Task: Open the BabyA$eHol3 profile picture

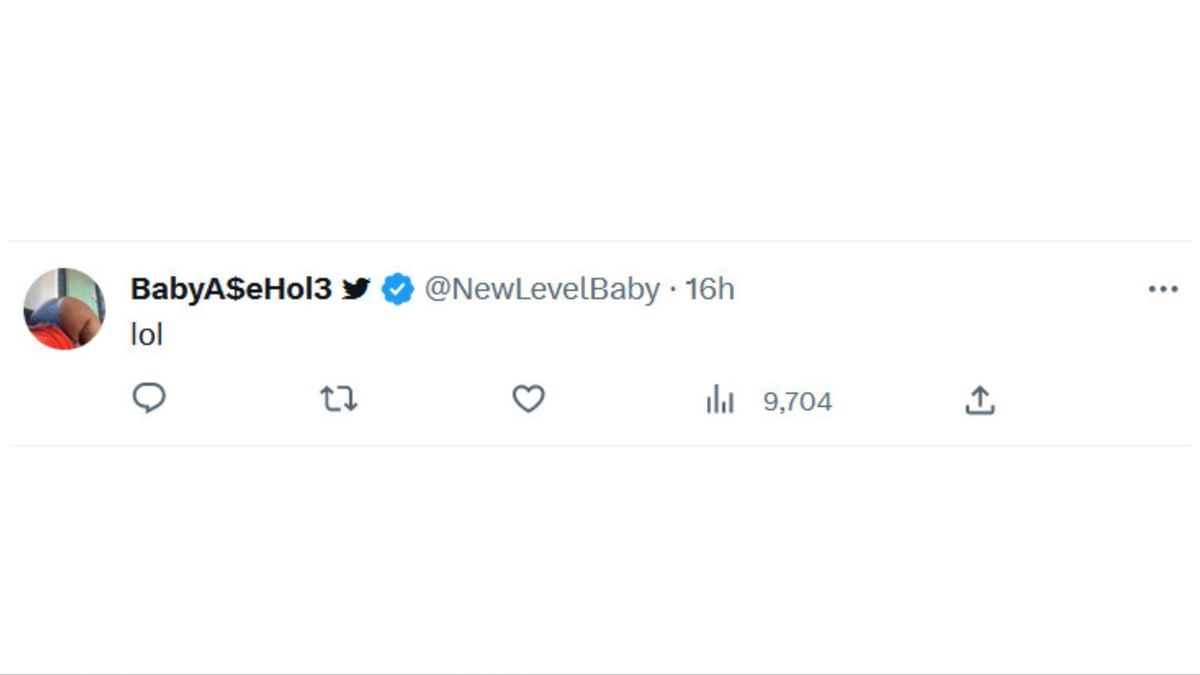Action: click(x=64, y=308)
